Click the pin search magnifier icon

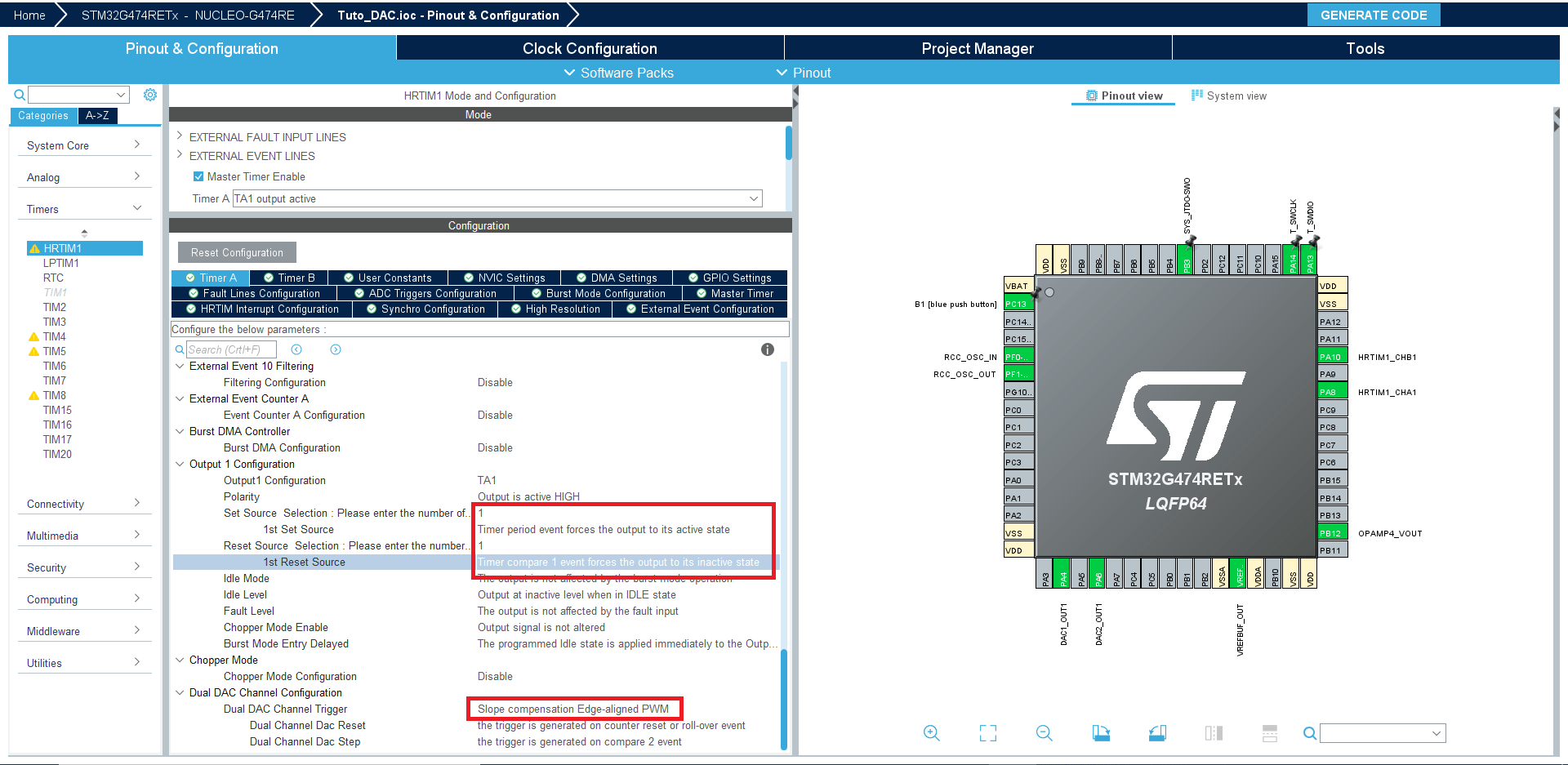(x=1310, y=733)
